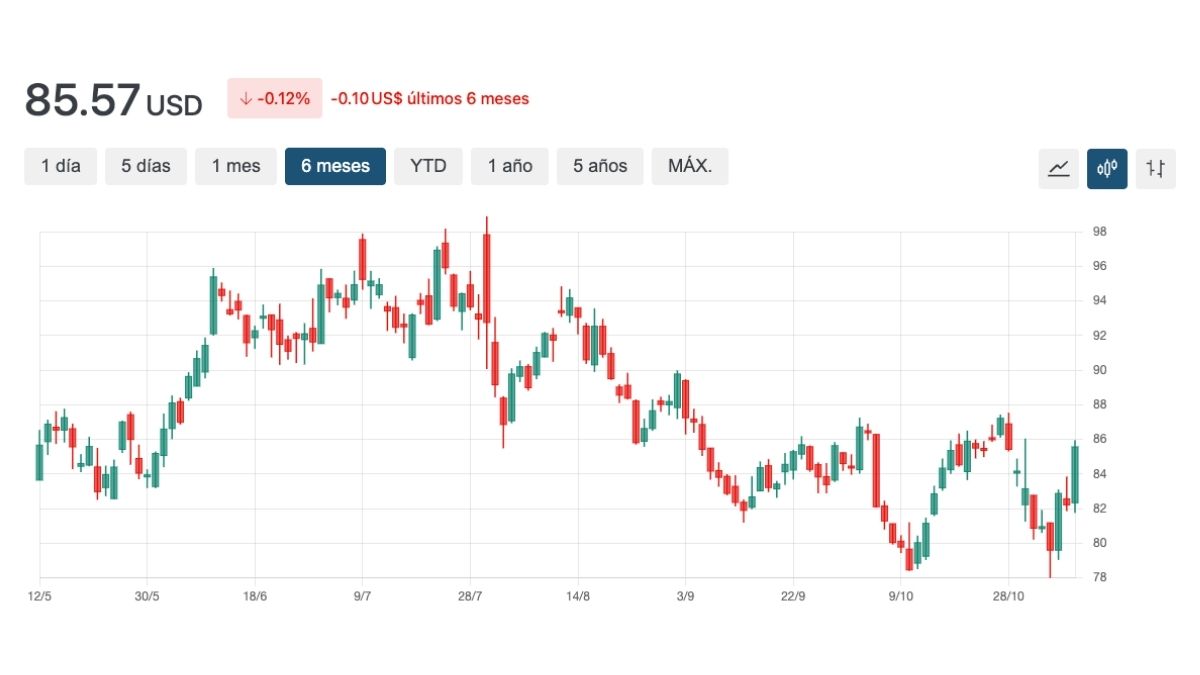Switch to line chart view

tap(1058, 168)
